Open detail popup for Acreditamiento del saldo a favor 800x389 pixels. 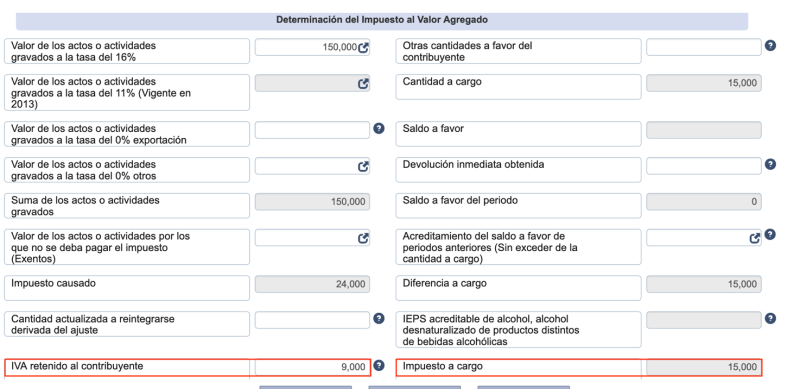point(755,238)
